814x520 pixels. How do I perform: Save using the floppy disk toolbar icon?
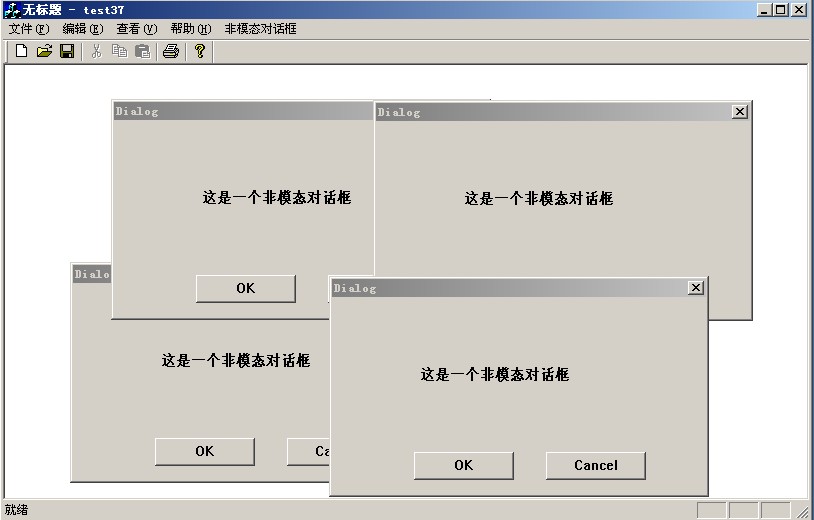pyautogui.click(x=67, y=51)
